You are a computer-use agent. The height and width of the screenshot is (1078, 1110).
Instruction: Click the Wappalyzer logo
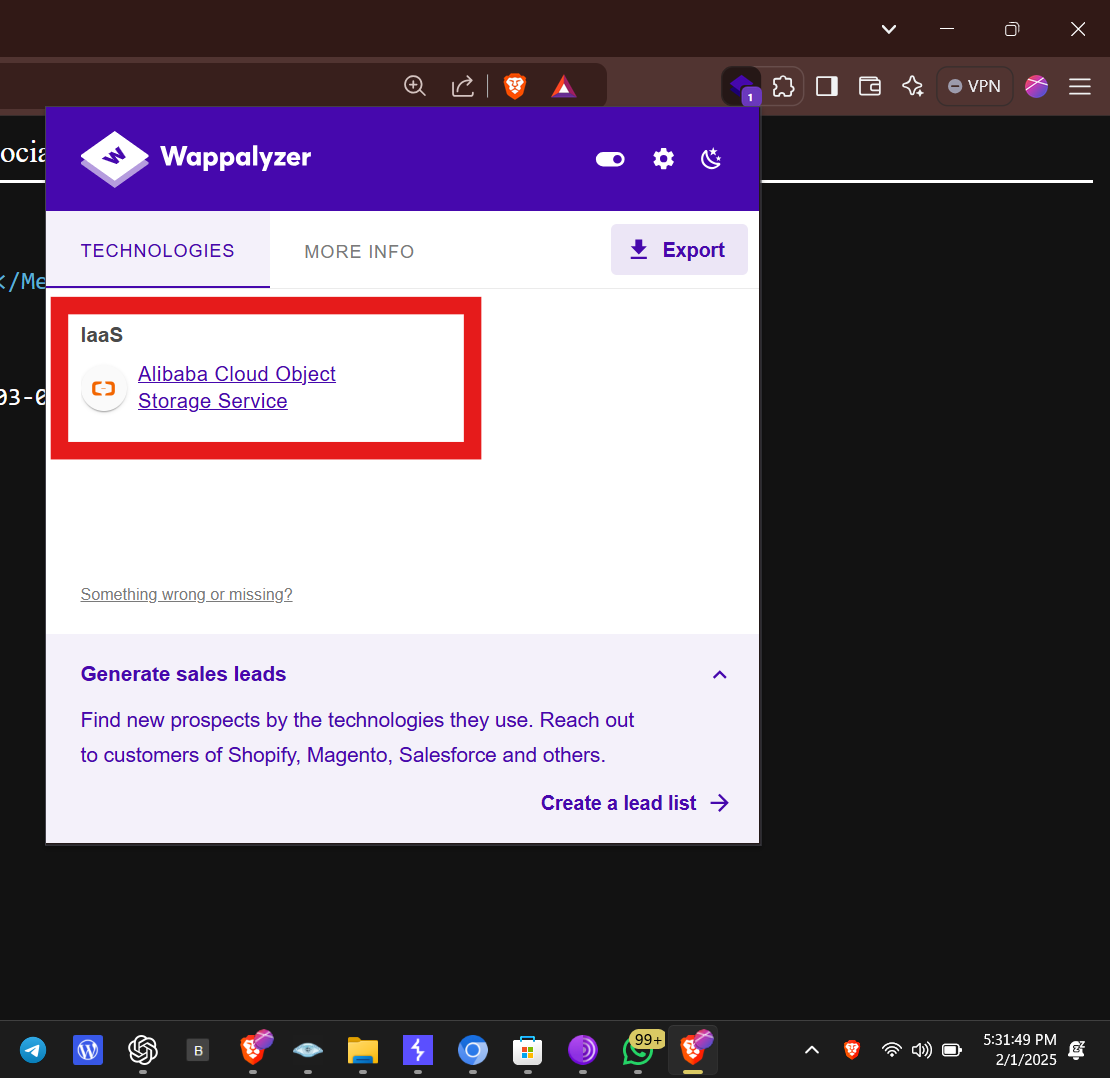click(x=195, y=158)
